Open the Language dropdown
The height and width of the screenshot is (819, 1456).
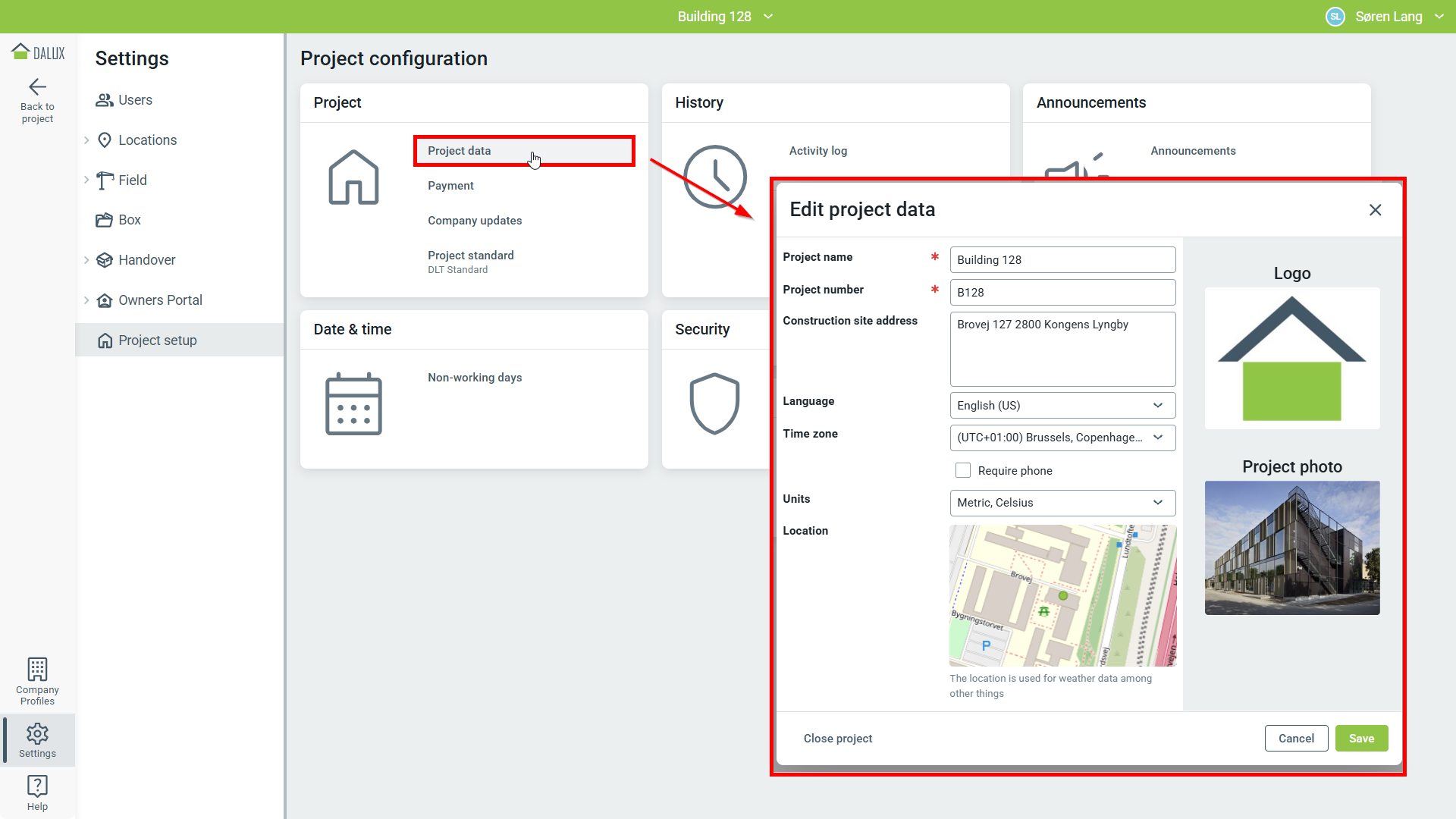pos(1062,406)
